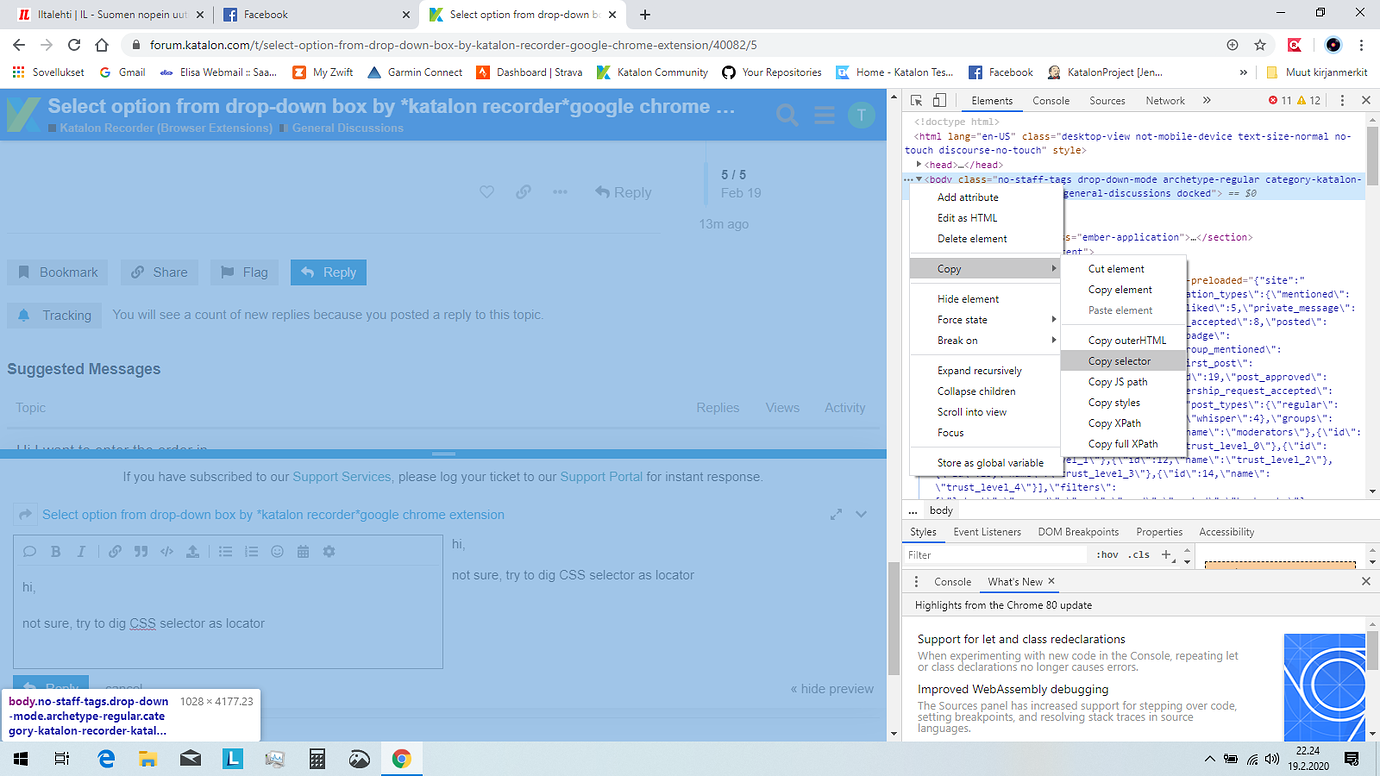
Task: Apply italic formatting in the reply editor
Action: (82, 551)
